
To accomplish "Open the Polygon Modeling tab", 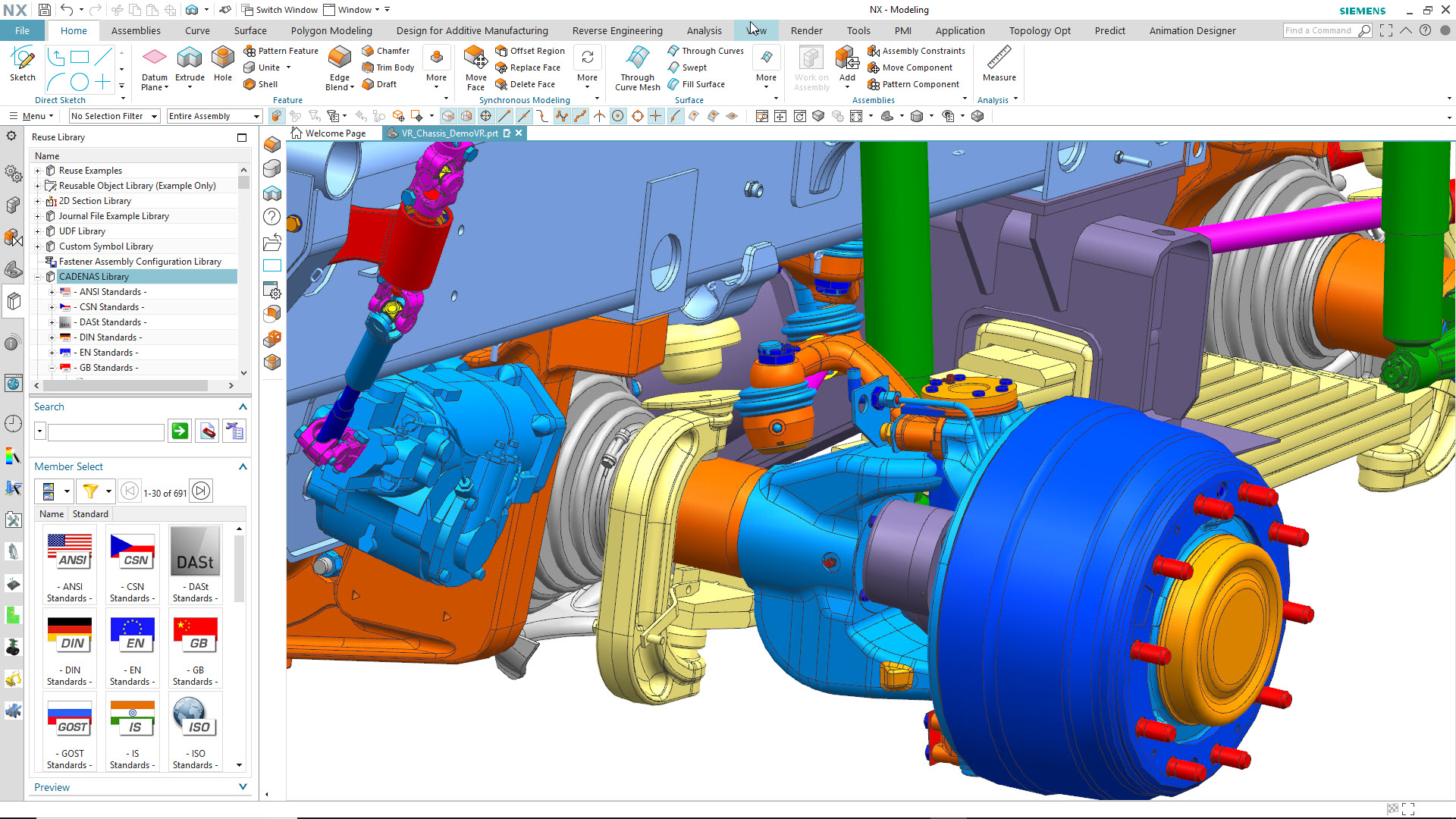I will pyautogui.click(x=331, y=30).
